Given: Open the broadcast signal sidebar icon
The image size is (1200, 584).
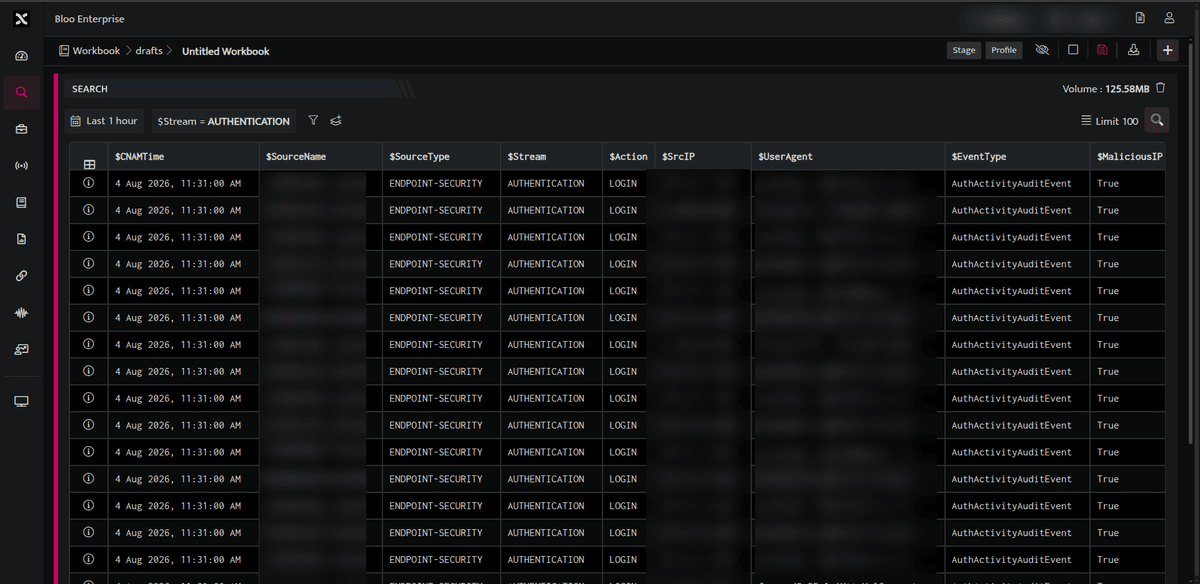Looking at the screenshot, I should pos(22,165).
